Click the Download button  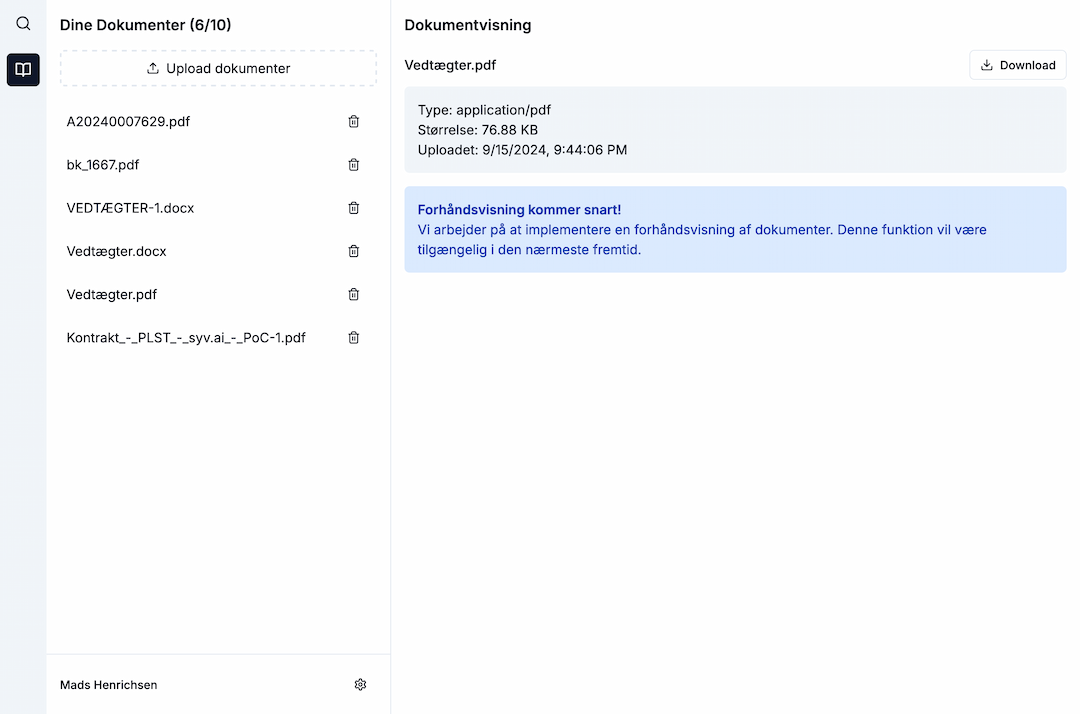tap(1017, 65)
